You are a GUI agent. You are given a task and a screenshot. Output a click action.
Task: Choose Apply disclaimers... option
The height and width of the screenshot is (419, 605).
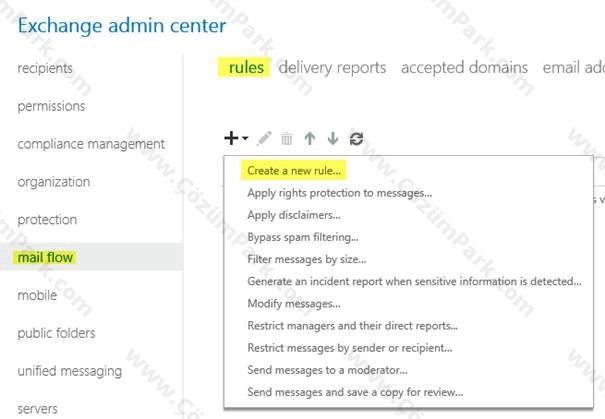point(294,215)
